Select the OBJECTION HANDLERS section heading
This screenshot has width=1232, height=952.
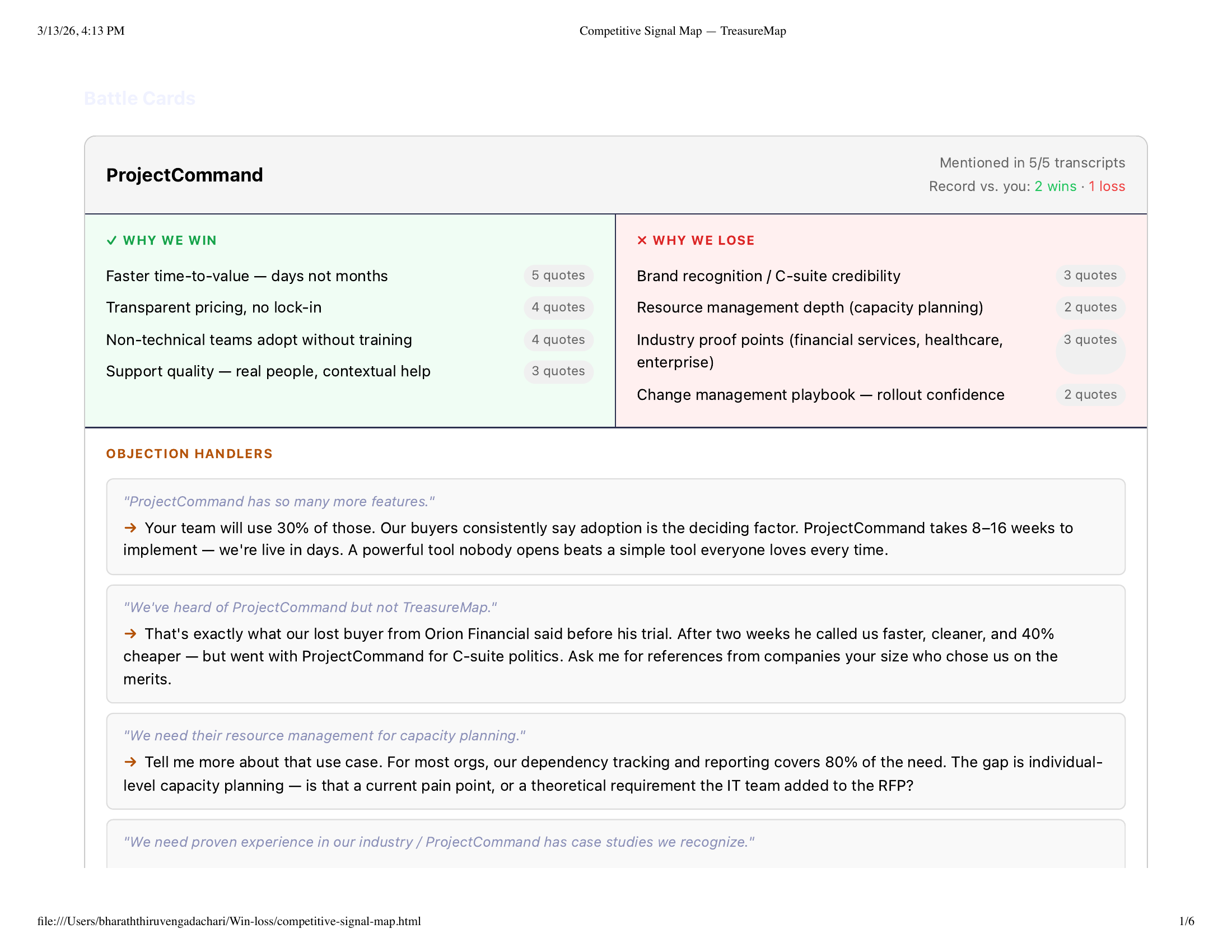coord(189,454)
